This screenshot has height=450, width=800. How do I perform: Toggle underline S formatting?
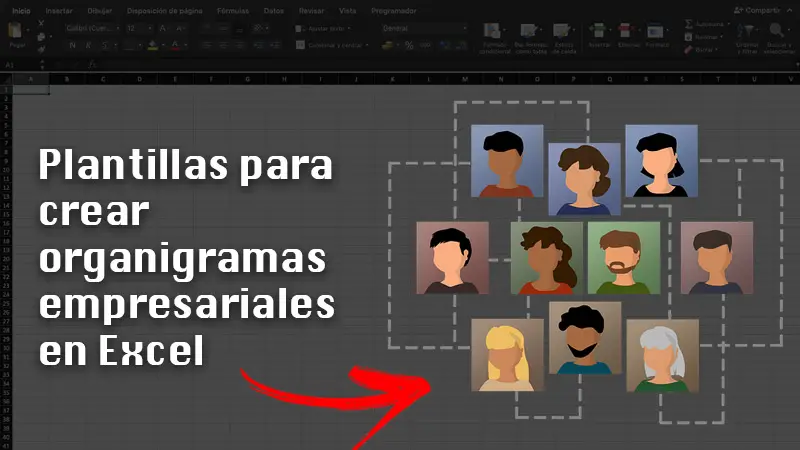pyautogui.click(x=105, y=45)
